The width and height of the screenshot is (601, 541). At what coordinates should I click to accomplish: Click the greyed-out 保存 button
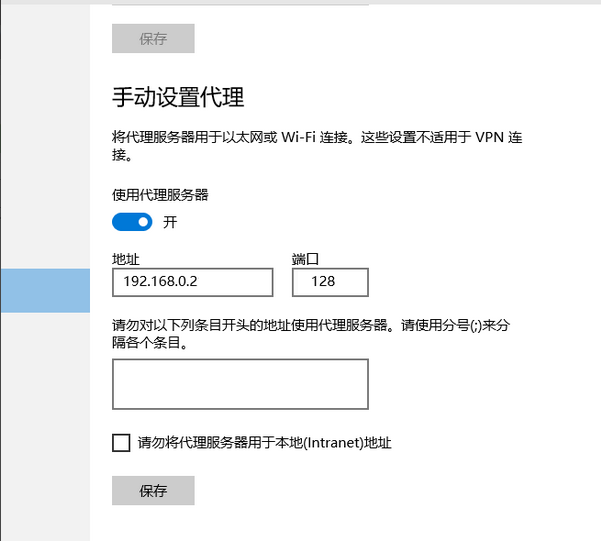pyautogui.click(x=153, y=39)
